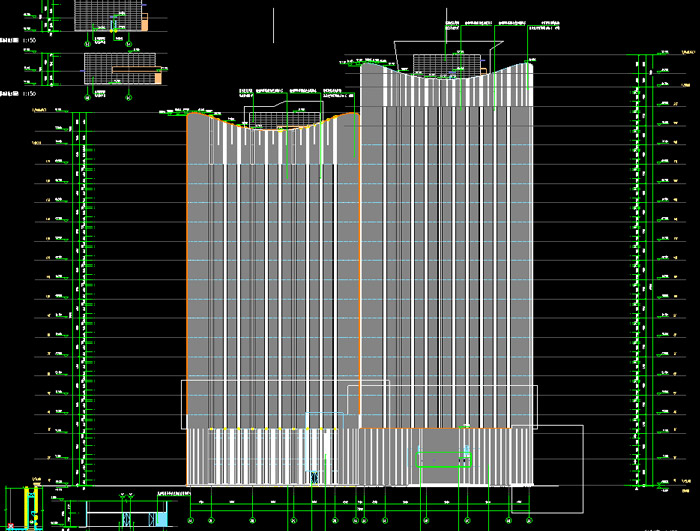Select the vertical floor-height dimension chain left of the towers
This screenshot has height=531, width=700.
point(83,299)
